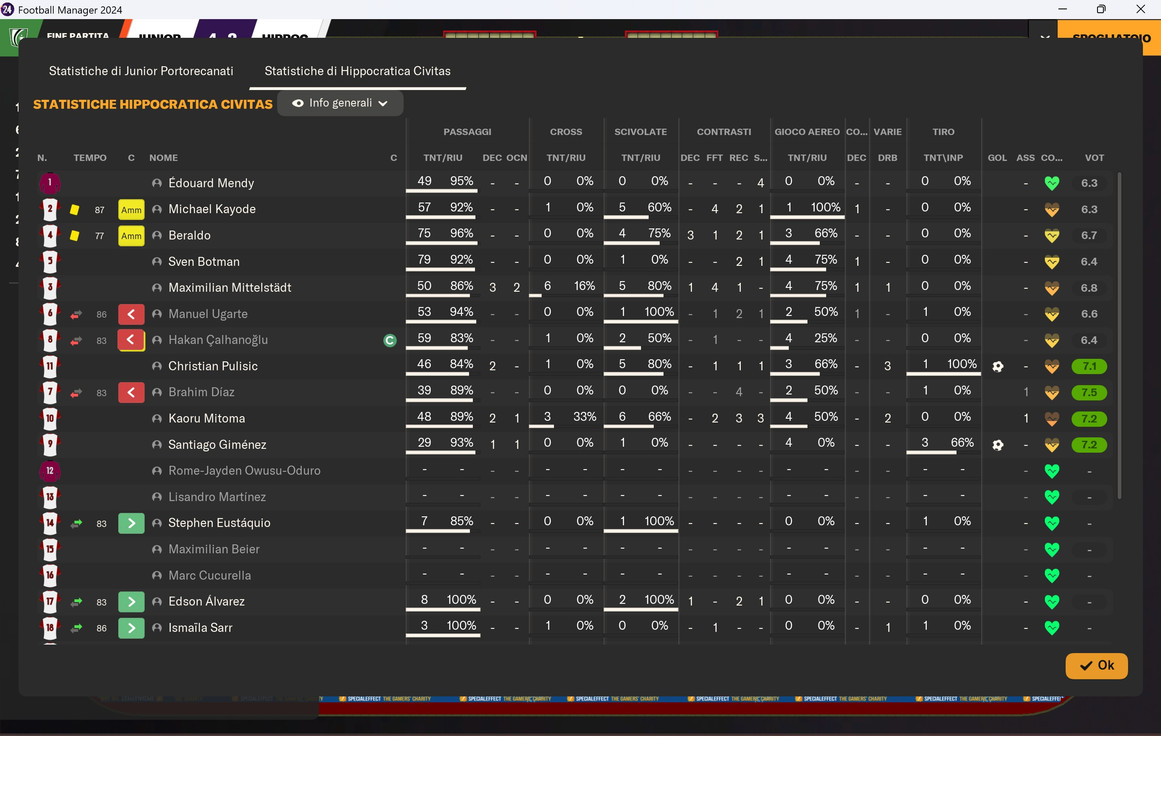Click Stephen Eustáquio's green substituted-on arrow
Image resolution: width=1161 pixels, height=800 pixels.
[131, 523]
